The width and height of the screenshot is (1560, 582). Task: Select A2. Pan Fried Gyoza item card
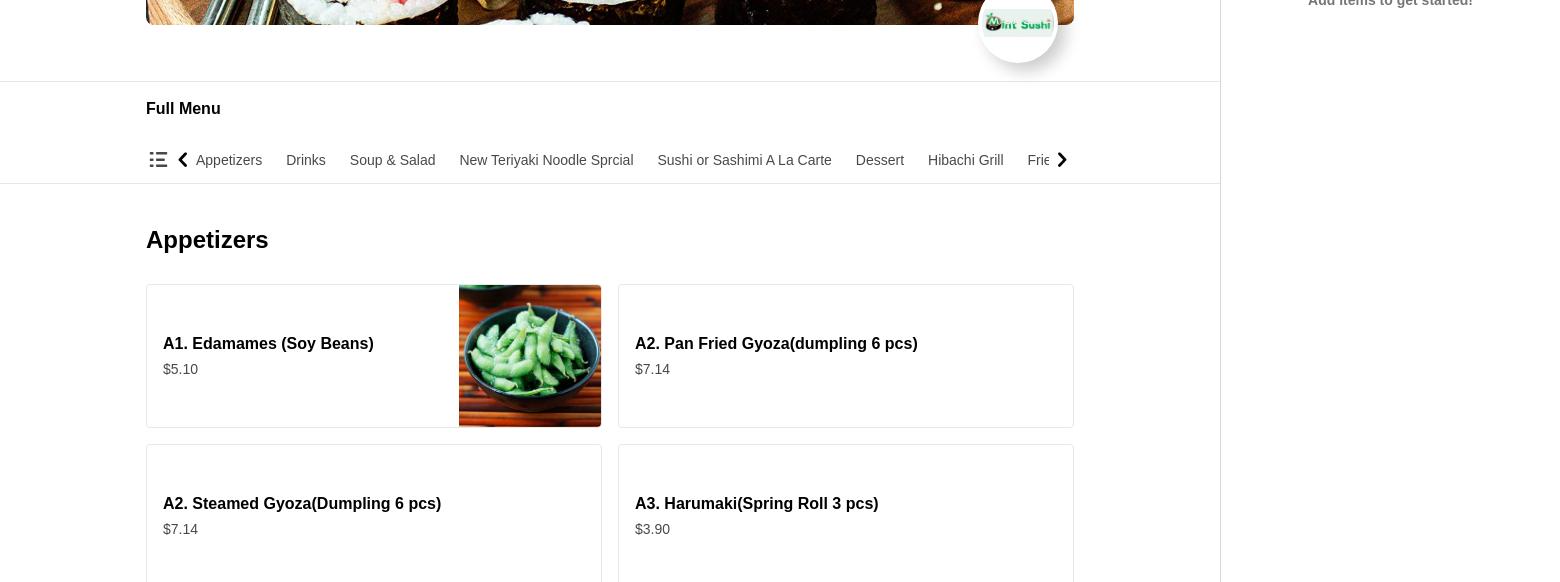pos(846,356)
